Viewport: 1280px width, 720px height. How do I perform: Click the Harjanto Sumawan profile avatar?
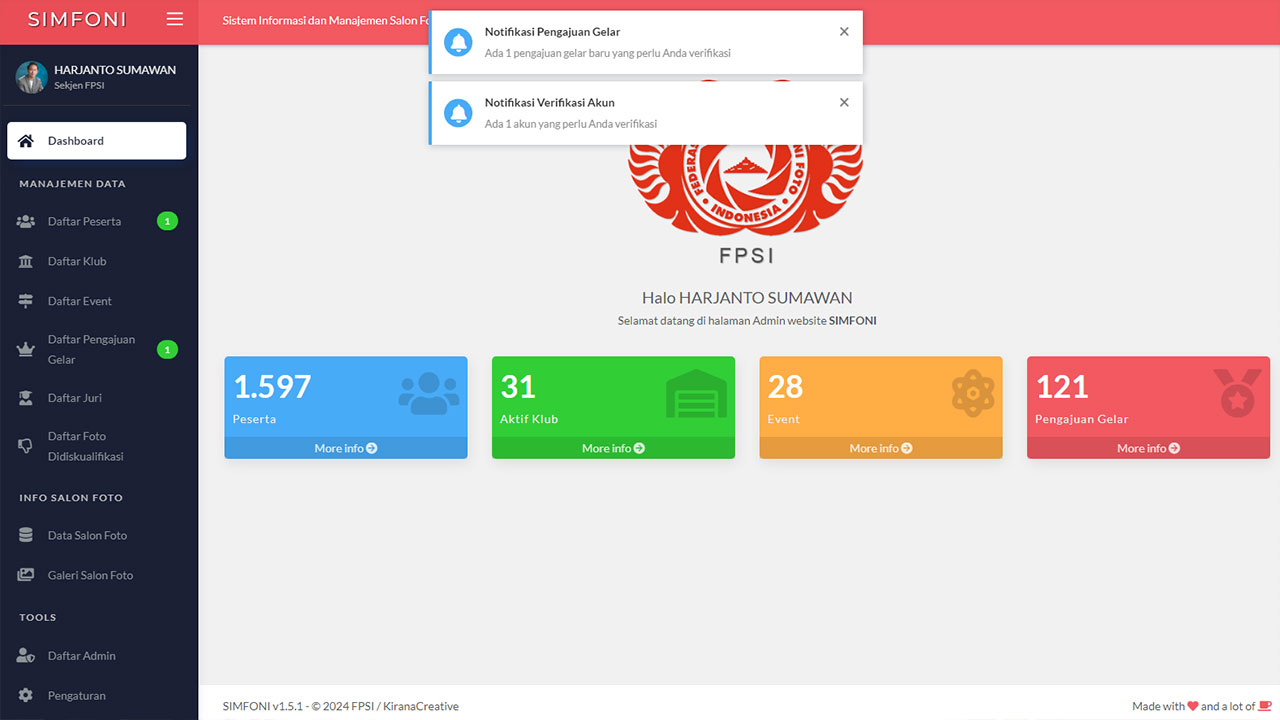coord(31,77)
